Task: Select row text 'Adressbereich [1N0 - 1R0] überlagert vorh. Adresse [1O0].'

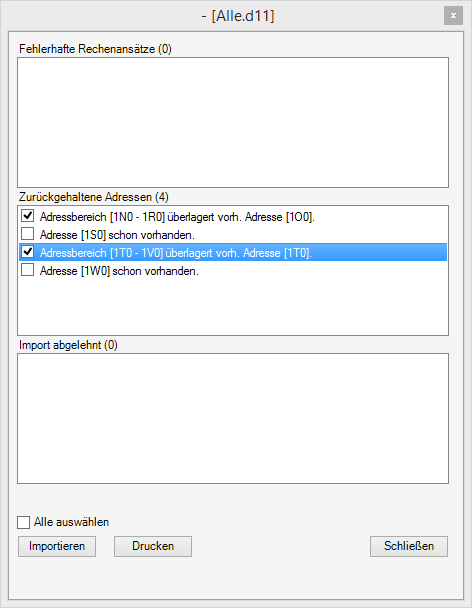Action: 177,217
